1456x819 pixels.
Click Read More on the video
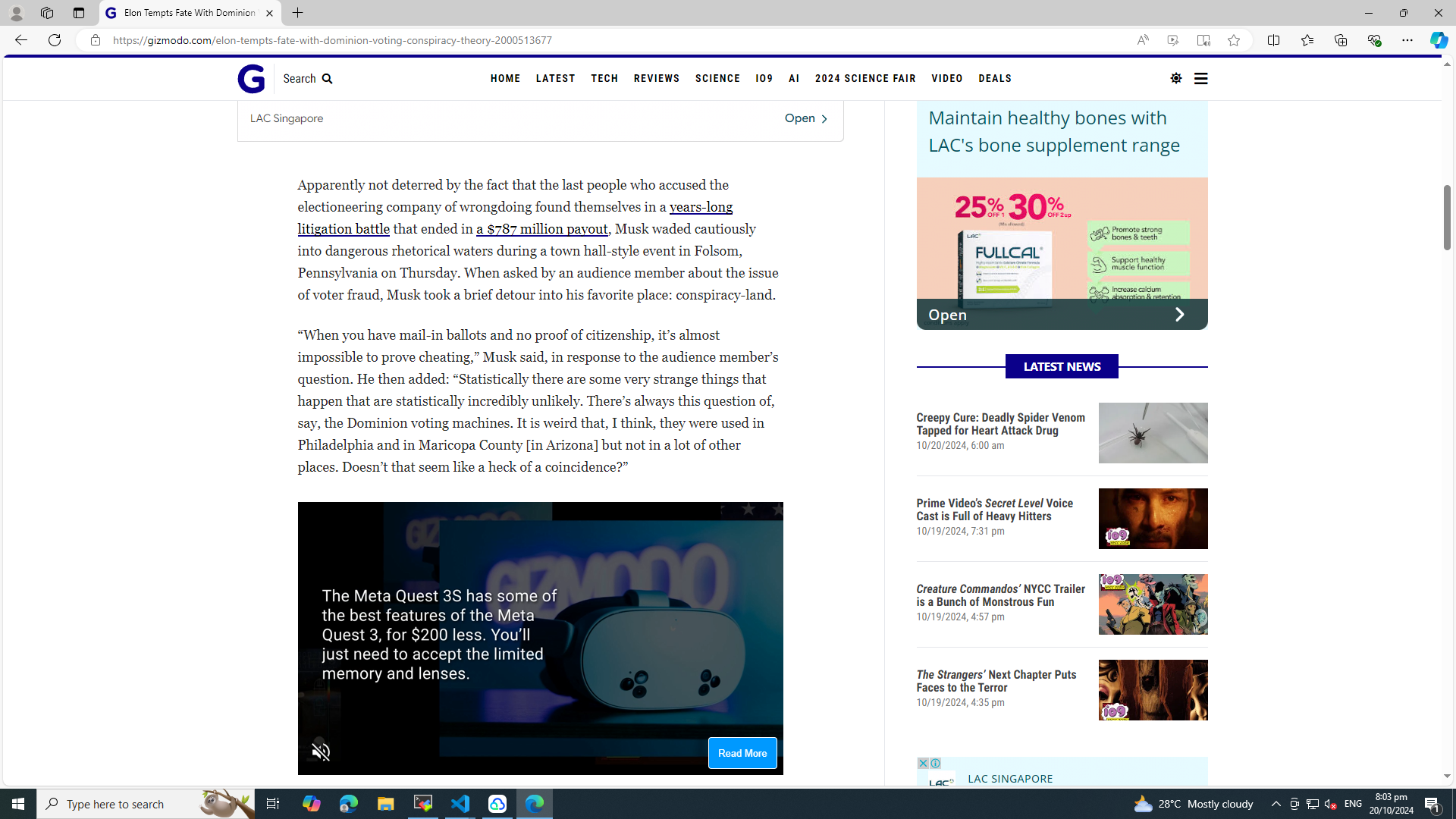pyautogui.click(x=742, y=753)
